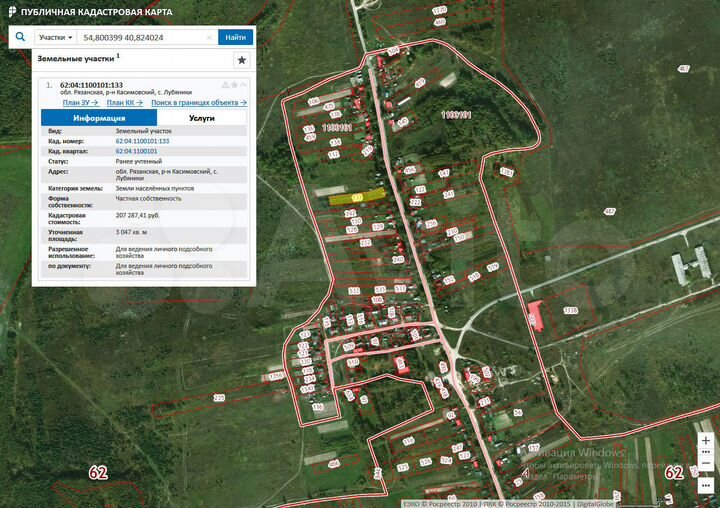Open cadastral quarter link 62:04:1100101
This screenshot has height=508, width=720.
[x=136, y=151]
